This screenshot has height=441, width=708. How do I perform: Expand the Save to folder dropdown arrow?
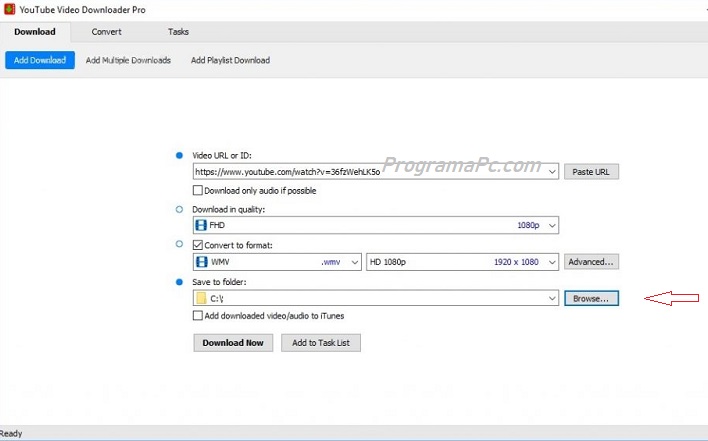(552, 298)
